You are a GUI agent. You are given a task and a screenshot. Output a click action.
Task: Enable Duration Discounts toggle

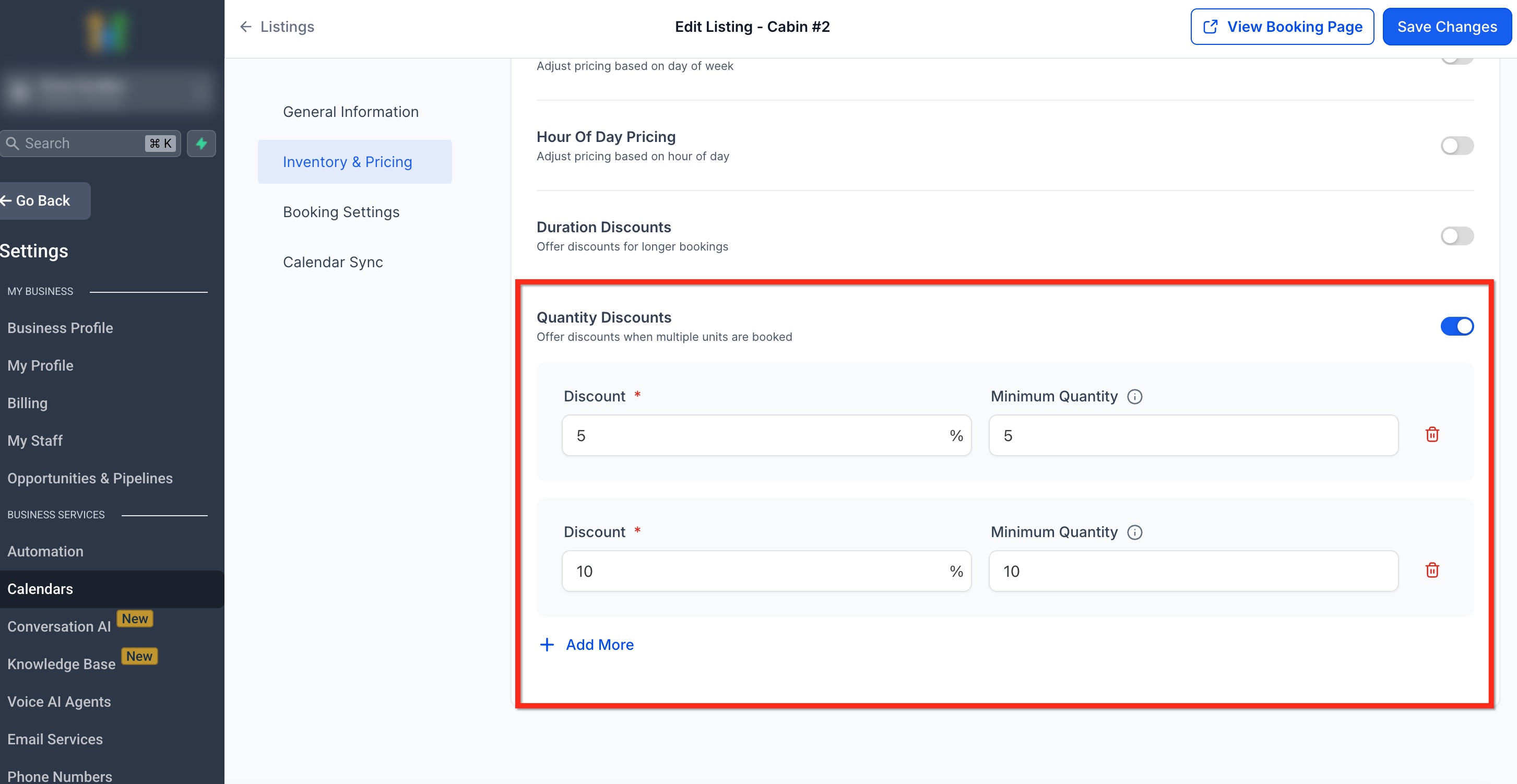tap(1456, 236)
